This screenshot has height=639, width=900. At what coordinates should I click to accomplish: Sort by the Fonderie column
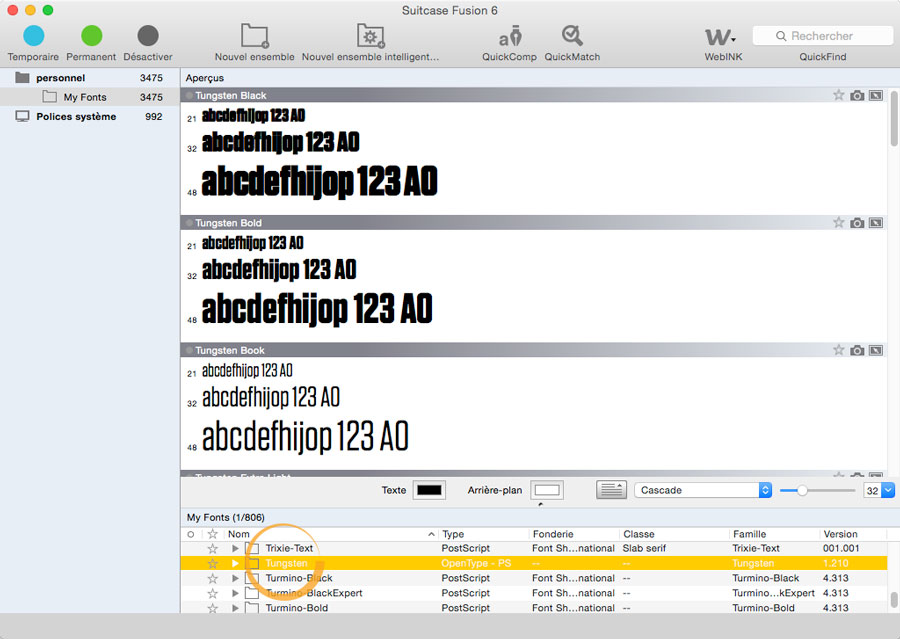click(574, 534)
